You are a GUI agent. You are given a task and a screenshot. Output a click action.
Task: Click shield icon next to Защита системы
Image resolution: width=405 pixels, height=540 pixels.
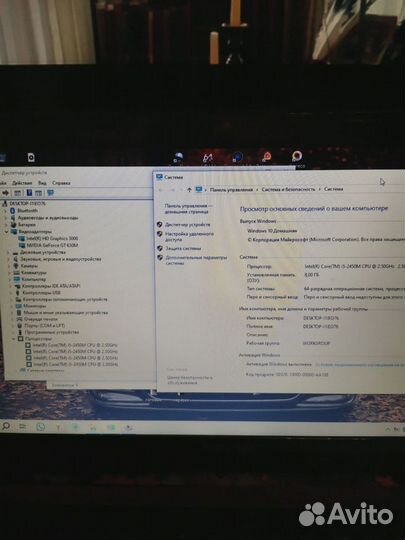(x=159, y=248)
